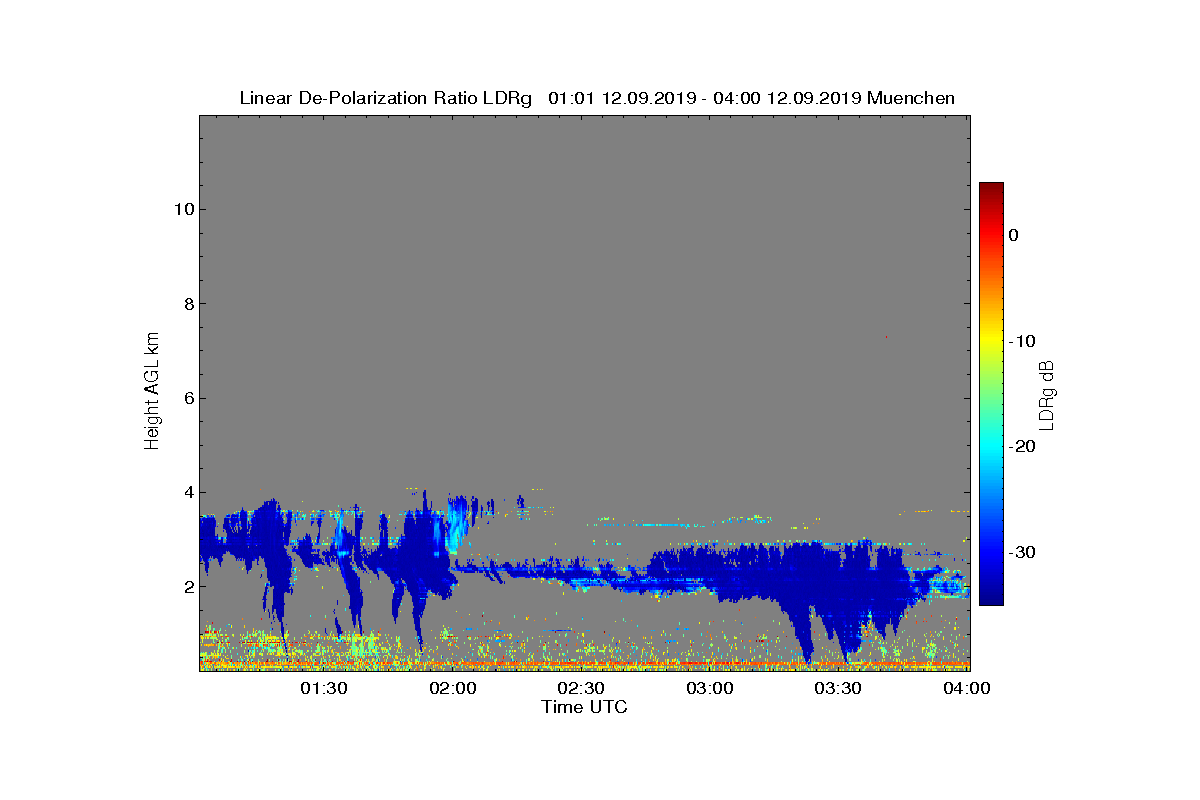Click the dark red top of colorbar
The width and height of the screenshot is (1200, 800).
(991, 188)
